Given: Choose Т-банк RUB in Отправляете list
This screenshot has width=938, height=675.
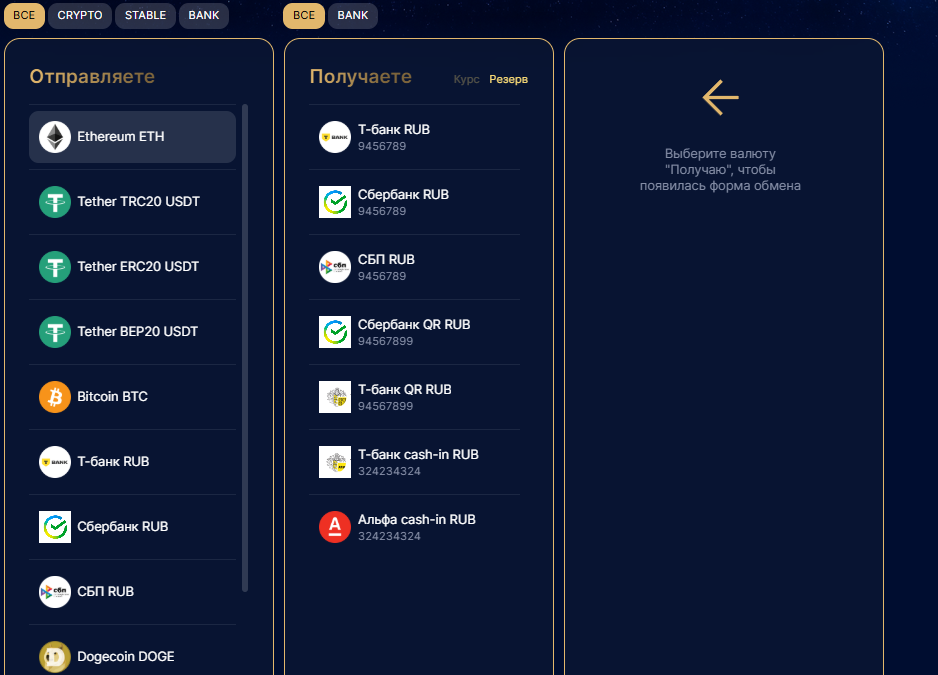Looking at the screenshot, I should pos(132,462).
